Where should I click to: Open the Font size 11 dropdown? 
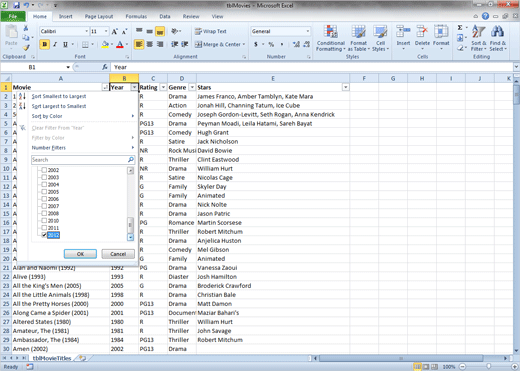(106, 31)
